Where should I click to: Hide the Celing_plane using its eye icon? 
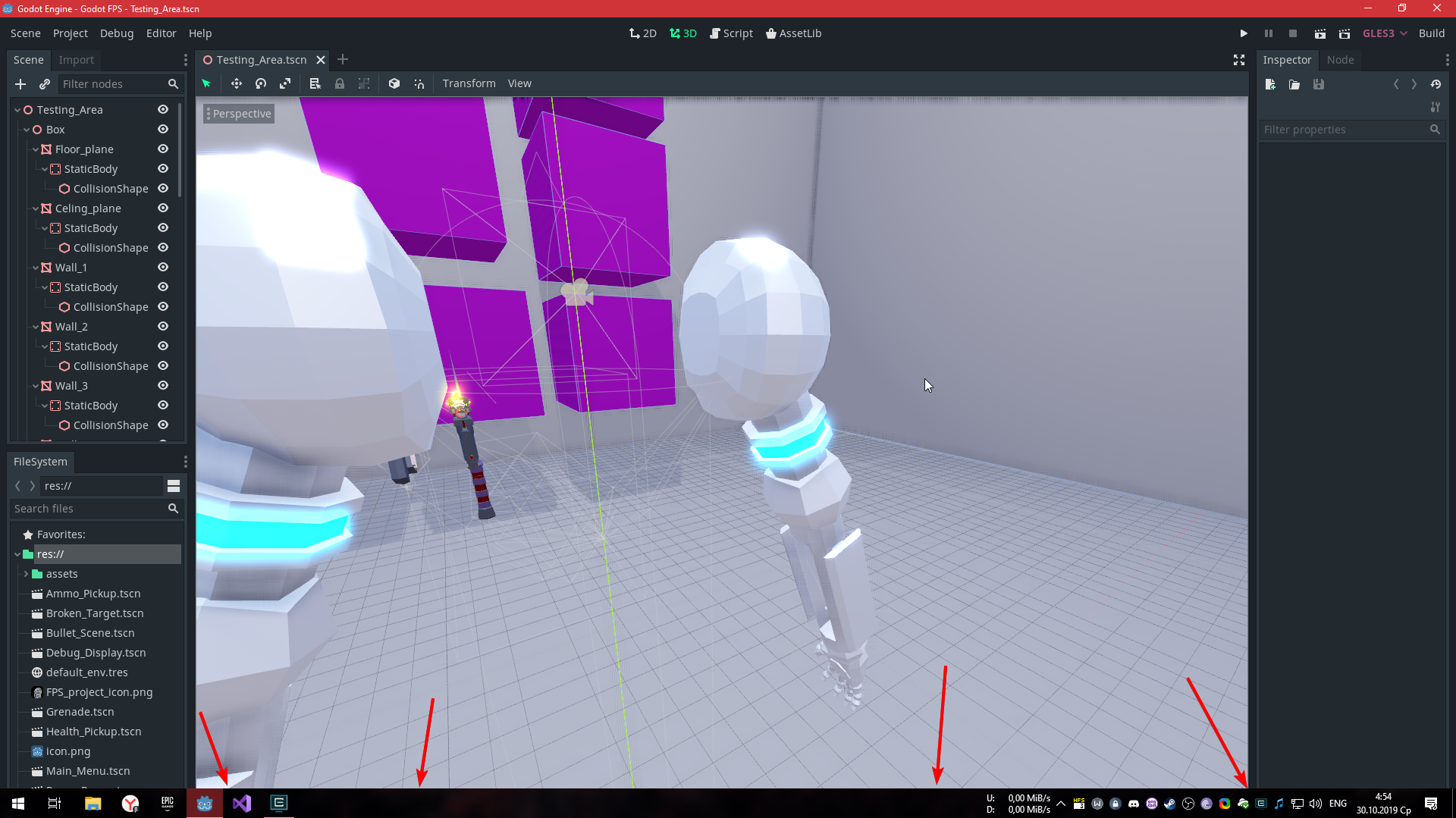pos(163,208)
